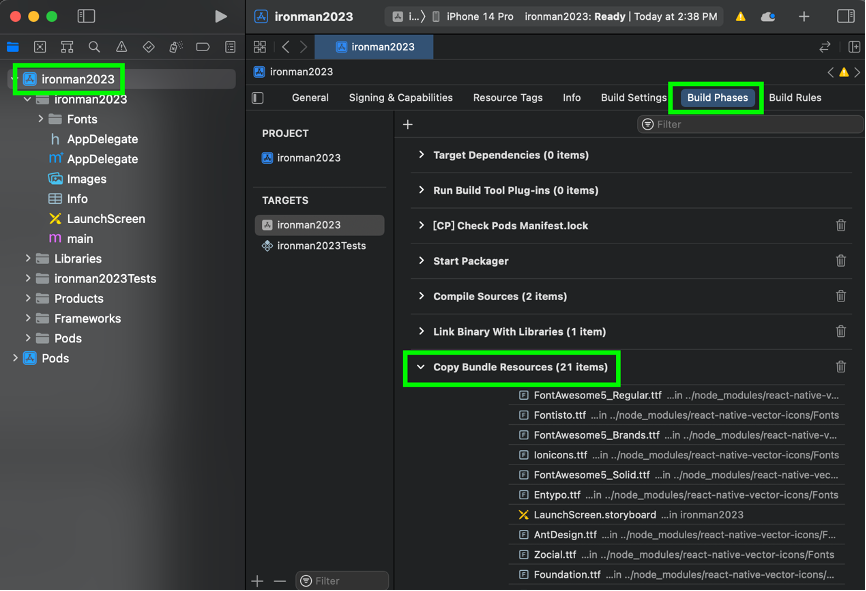
Task: Open the Build Rules tab
Action: pos(795,98)
